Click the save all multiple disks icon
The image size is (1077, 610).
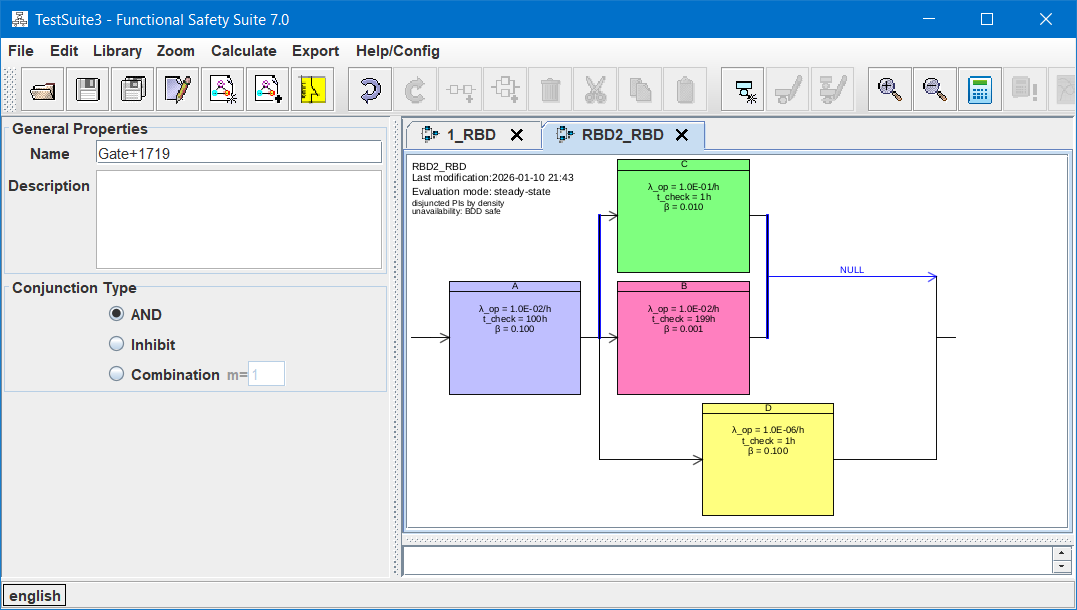click(x=133, y=90)
